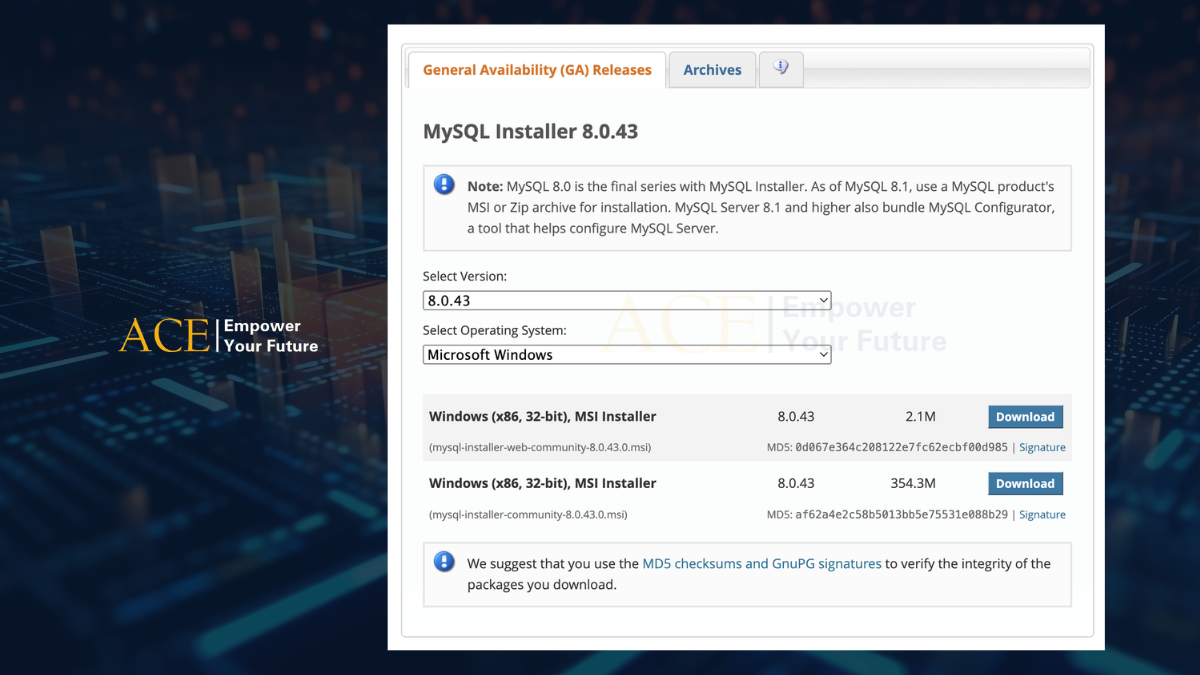1200x675 pixels.
Task: Follow the MD5 checksums and GnuPG signatures link
Action: pyautogui.click(x=762, y=564)
